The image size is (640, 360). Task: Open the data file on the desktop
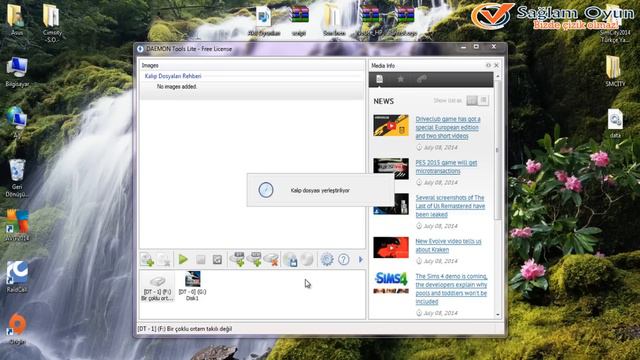615,124
